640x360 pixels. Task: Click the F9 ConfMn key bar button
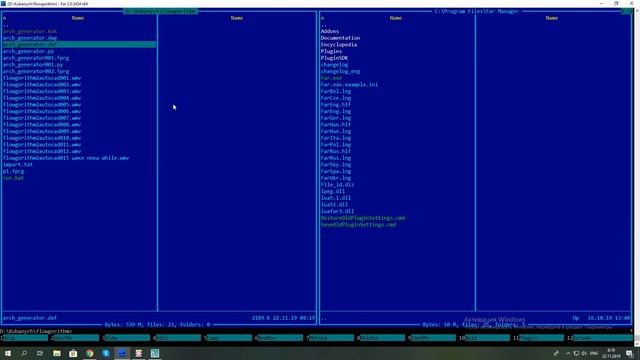[433, 338]
